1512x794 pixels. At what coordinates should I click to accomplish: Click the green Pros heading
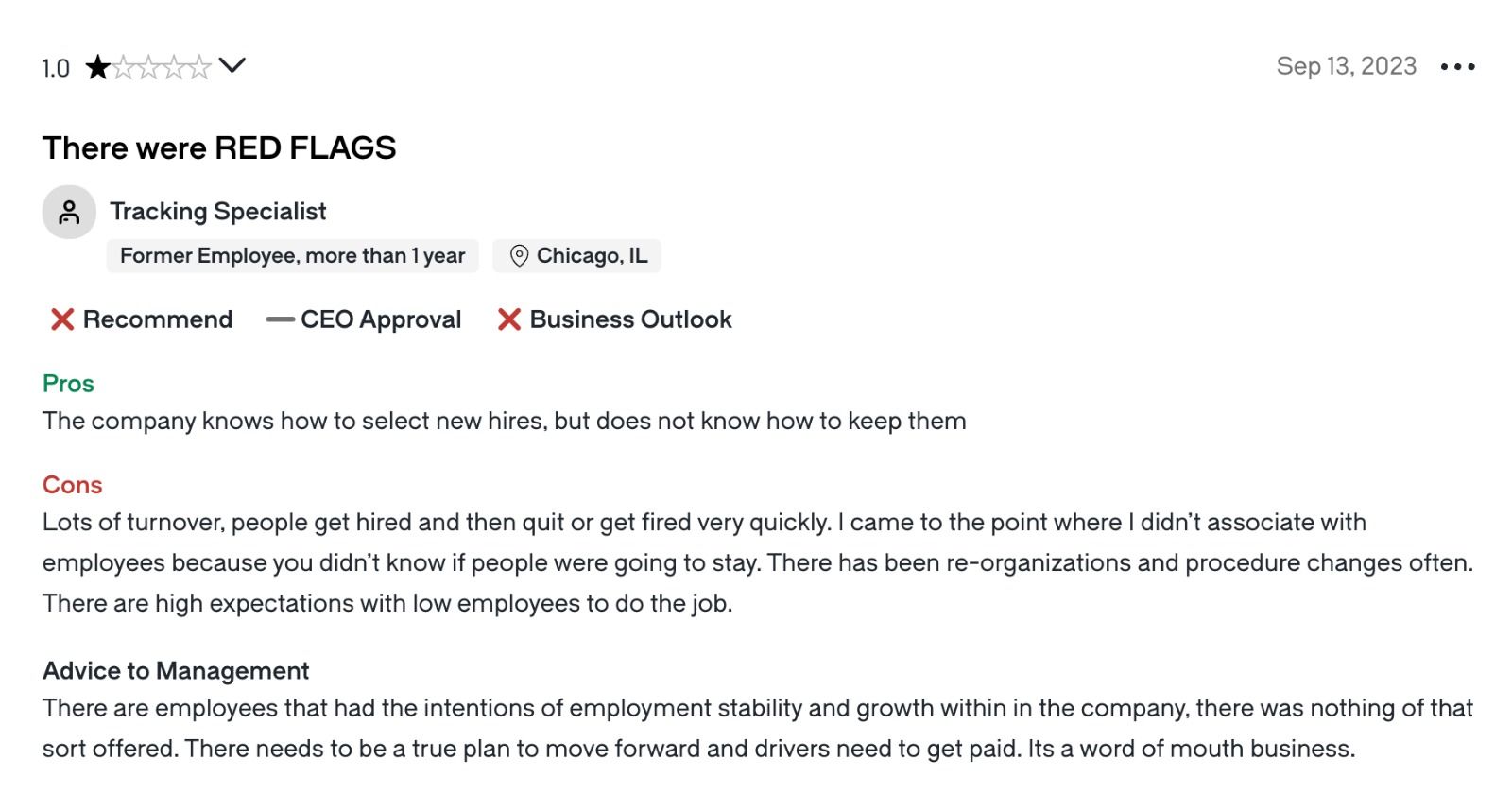coord(68,384)
